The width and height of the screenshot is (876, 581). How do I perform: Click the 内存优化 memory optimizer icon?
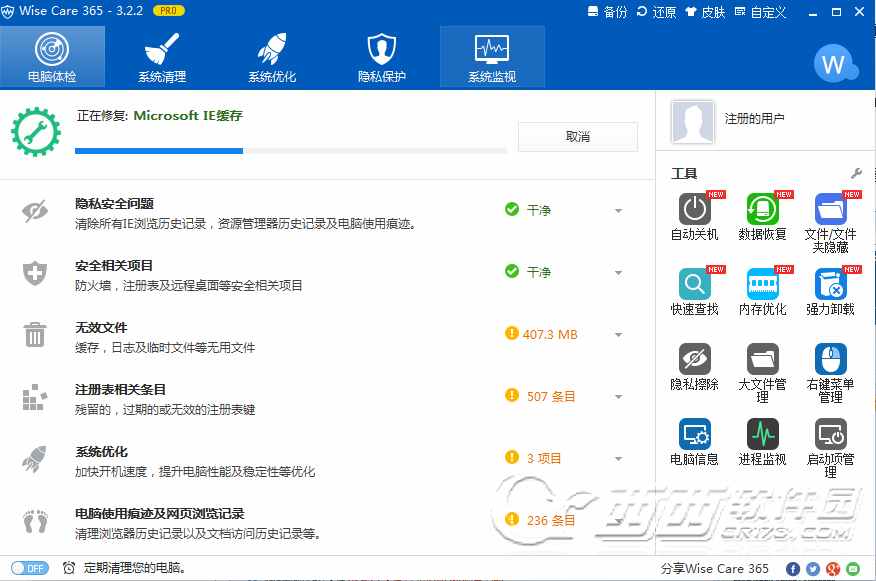tap(762, 285)
